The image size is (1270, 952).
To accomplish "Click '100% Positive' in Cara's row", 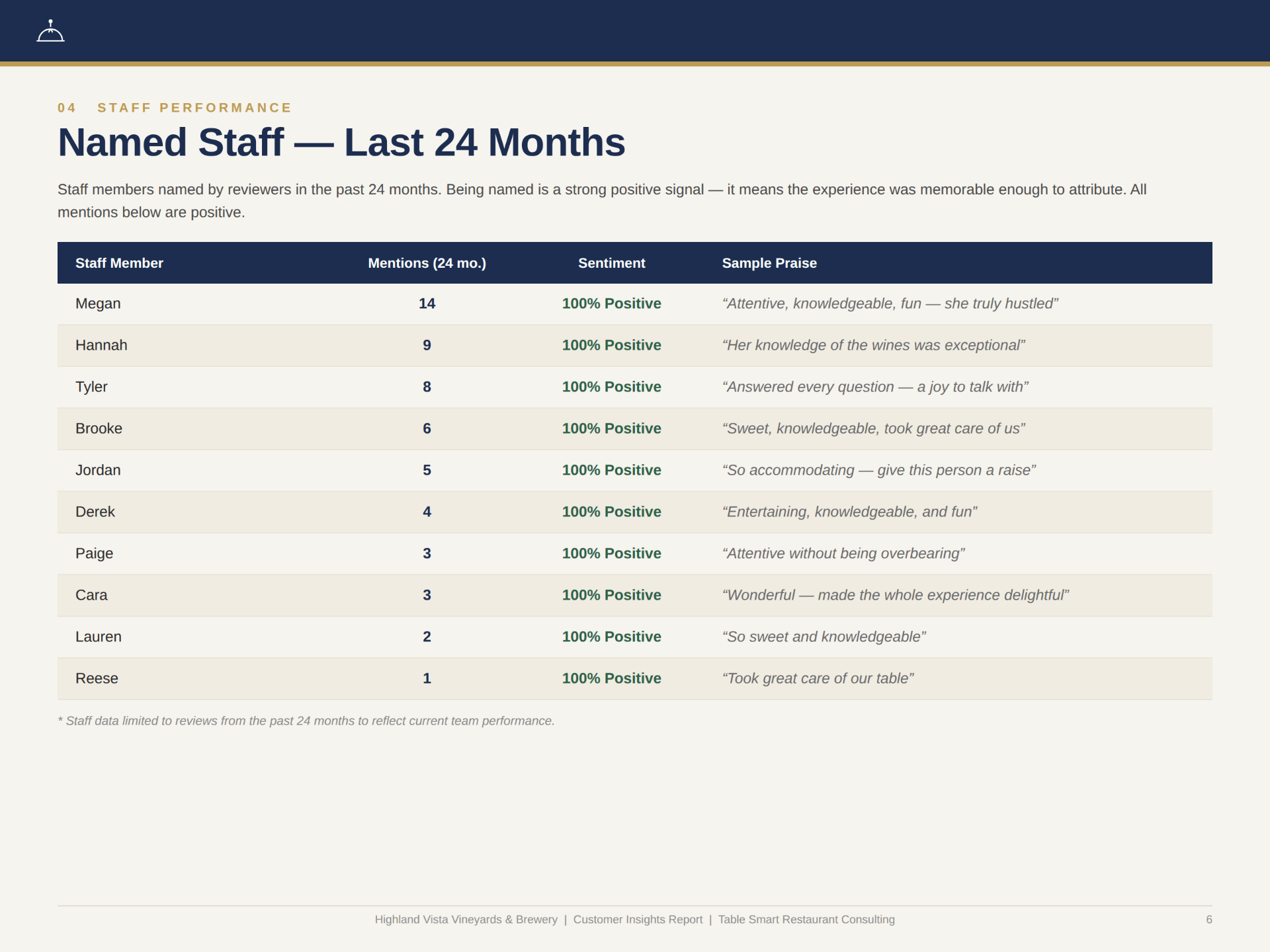I will 611,595.
